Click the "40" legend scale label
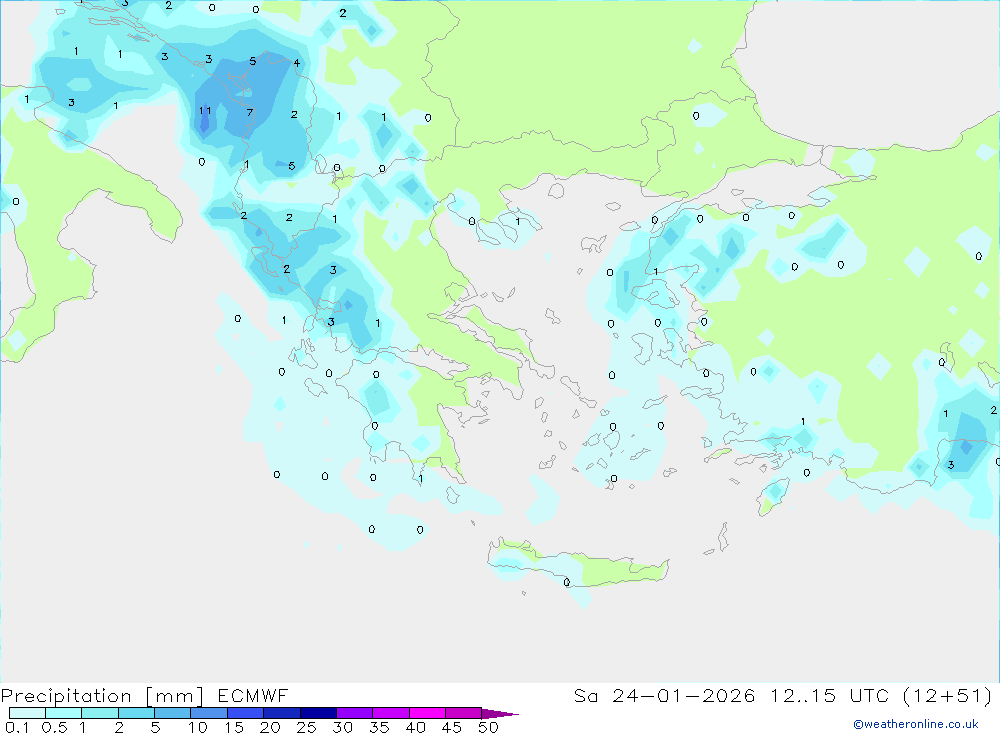The height and width of the screenshot is (733, 1000). pyautogui.click(x=415, y=727)
